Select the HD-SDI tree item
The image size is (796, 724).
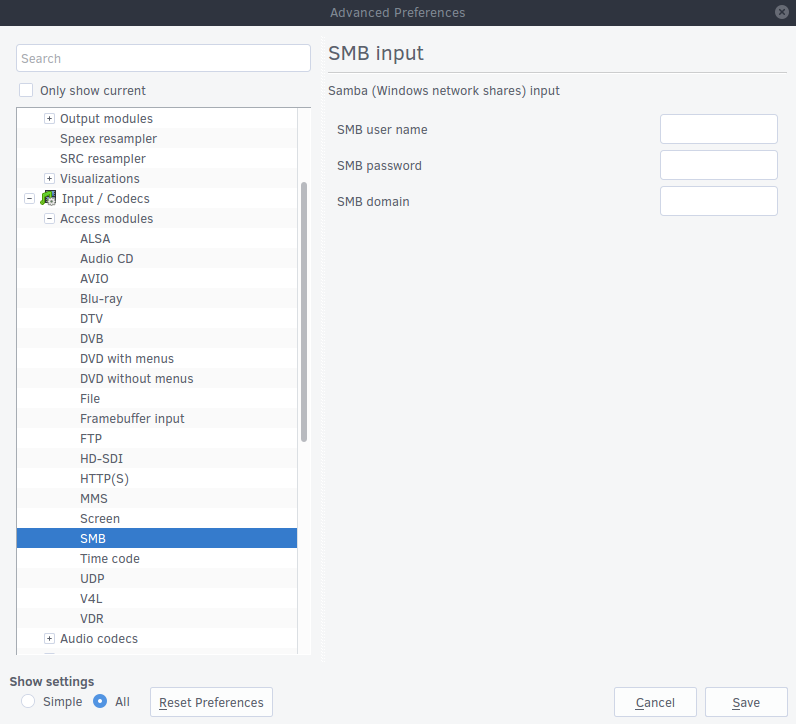(101, 458)
